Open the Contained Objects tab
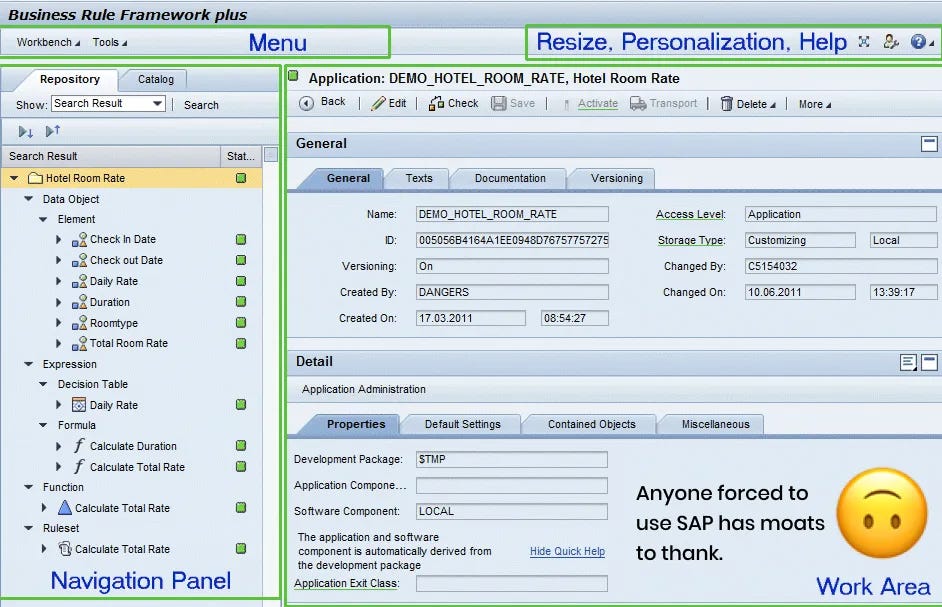 (x=591, y=424)
